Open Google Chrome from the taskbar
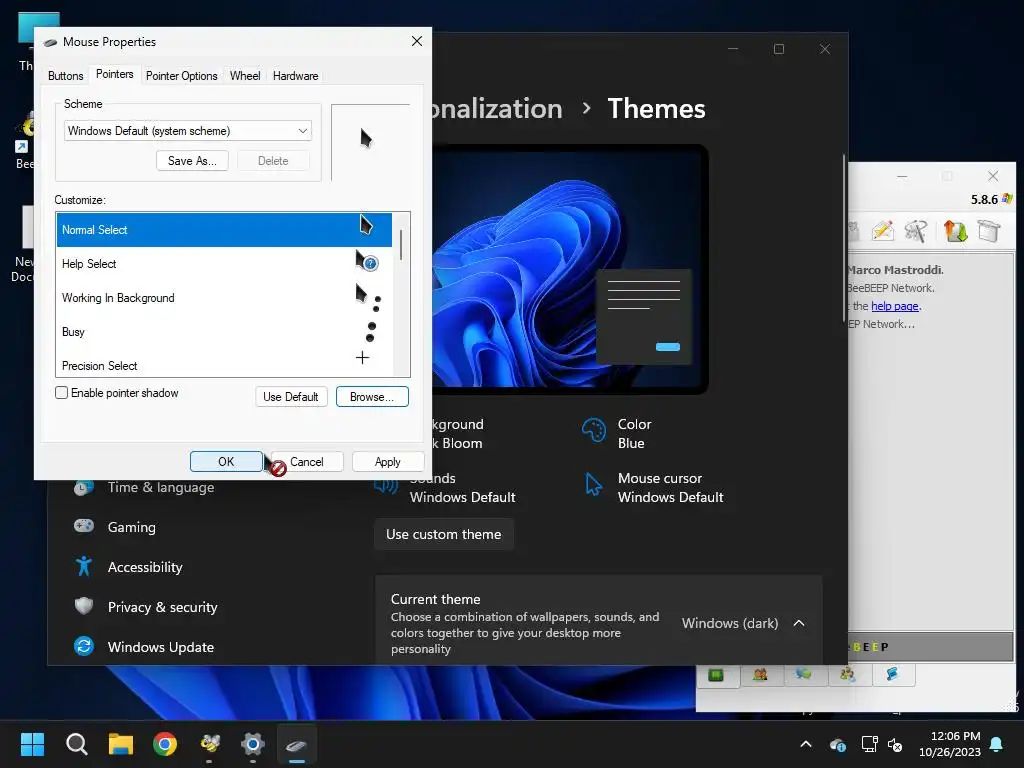The width and height of the screenshot is (1024, 768). [x=165, y=744]
